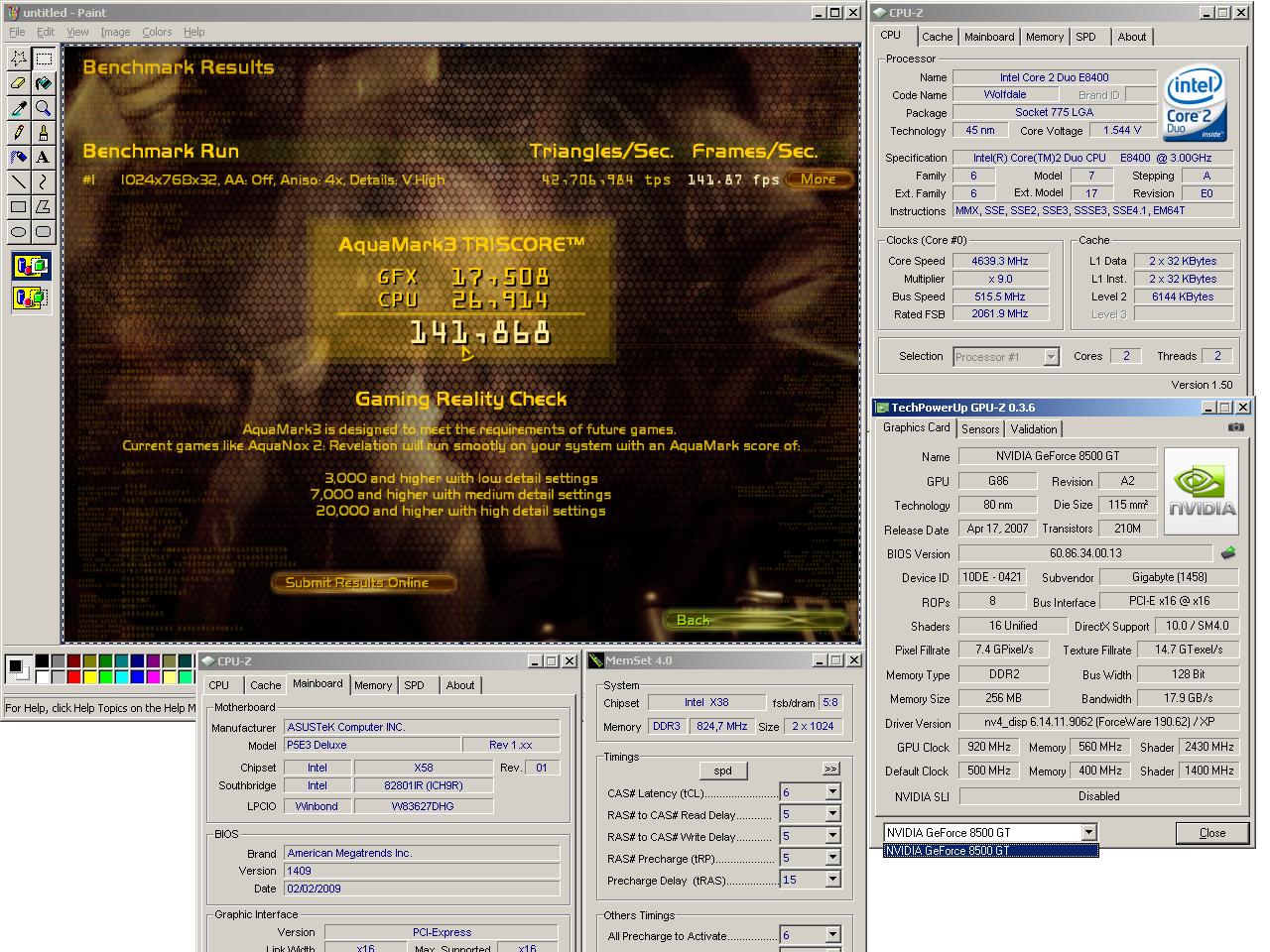Open the RAS# to CAS# Write Delay dropdown

(832, 836)
